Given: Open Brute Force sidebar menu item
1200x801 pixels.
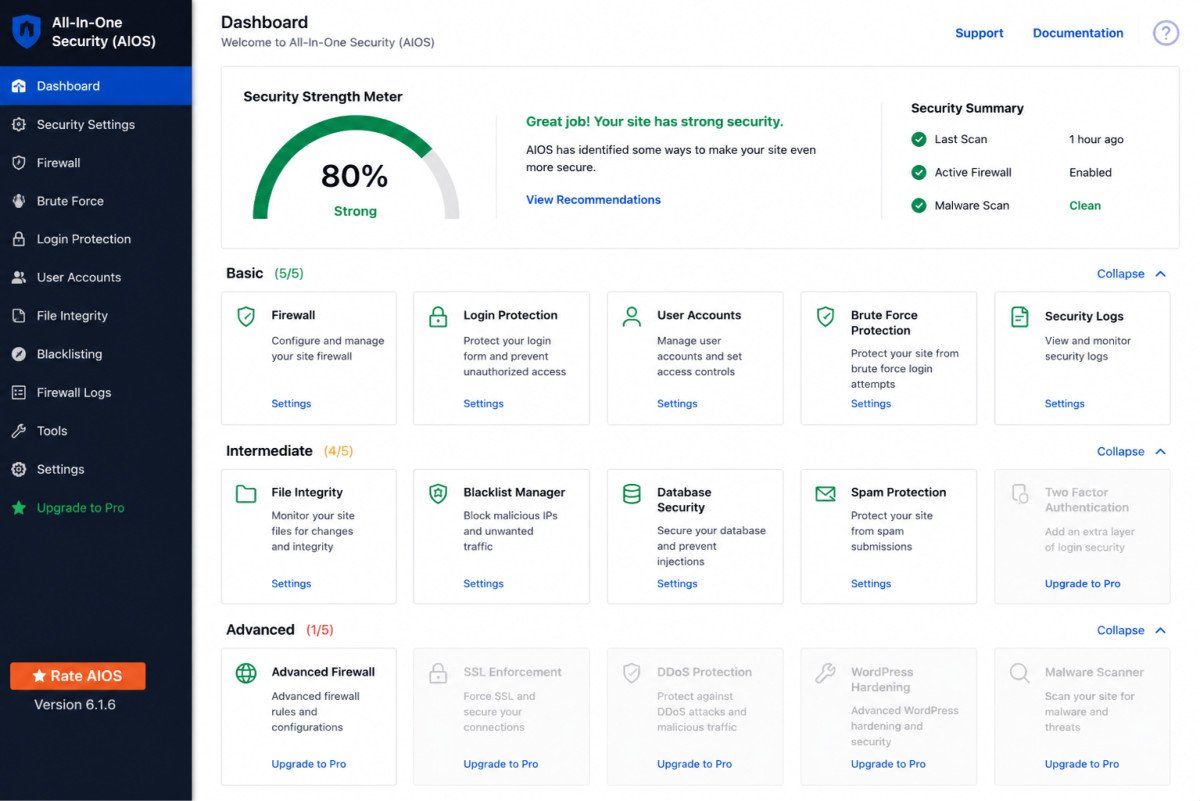Looking at the screenshot, I should pos(96,201).
